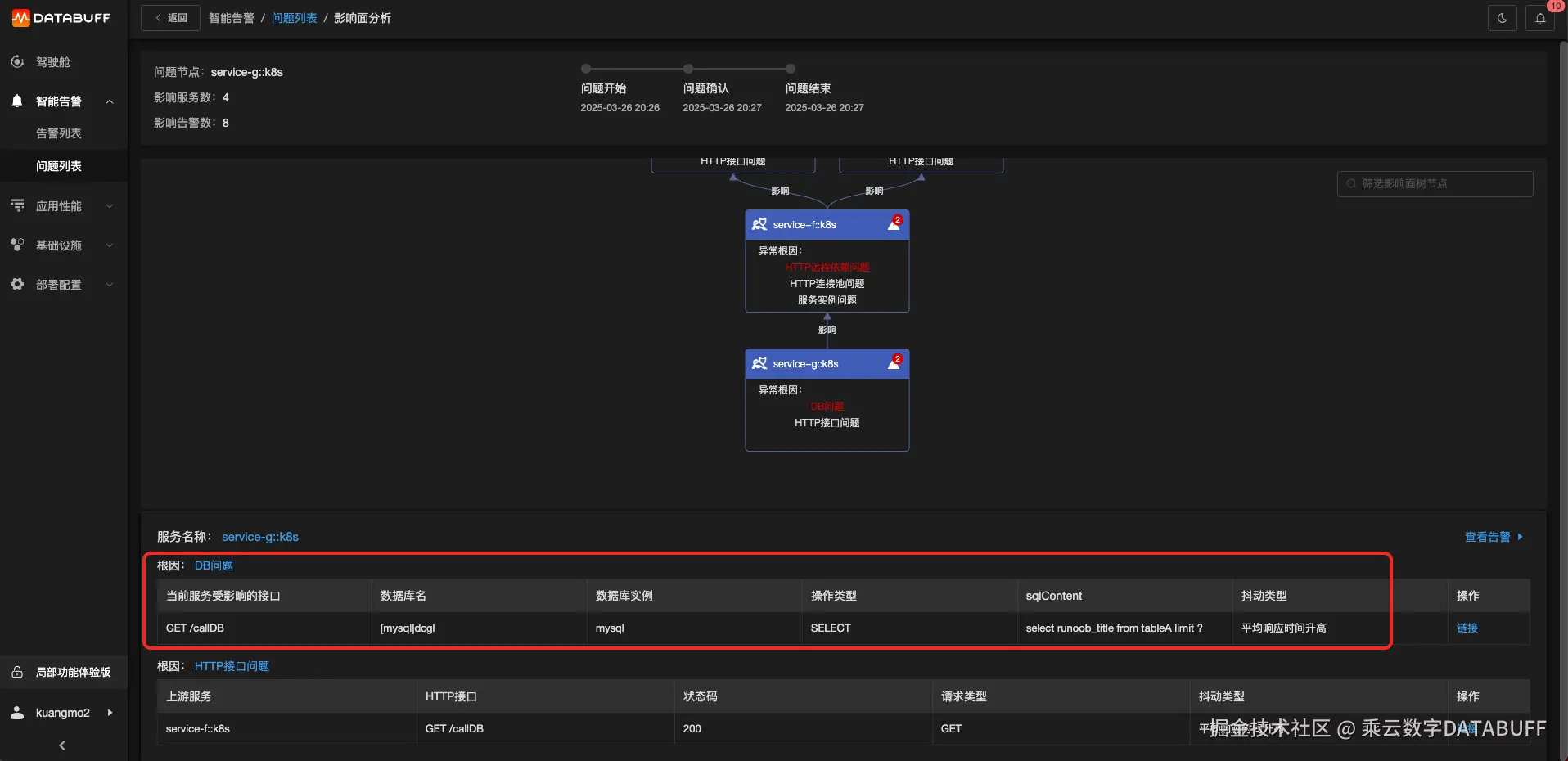Screen dimensions: 1568x761
Task: Click the 问题确认 timeline dot
Action: click(x=688, y=69)
